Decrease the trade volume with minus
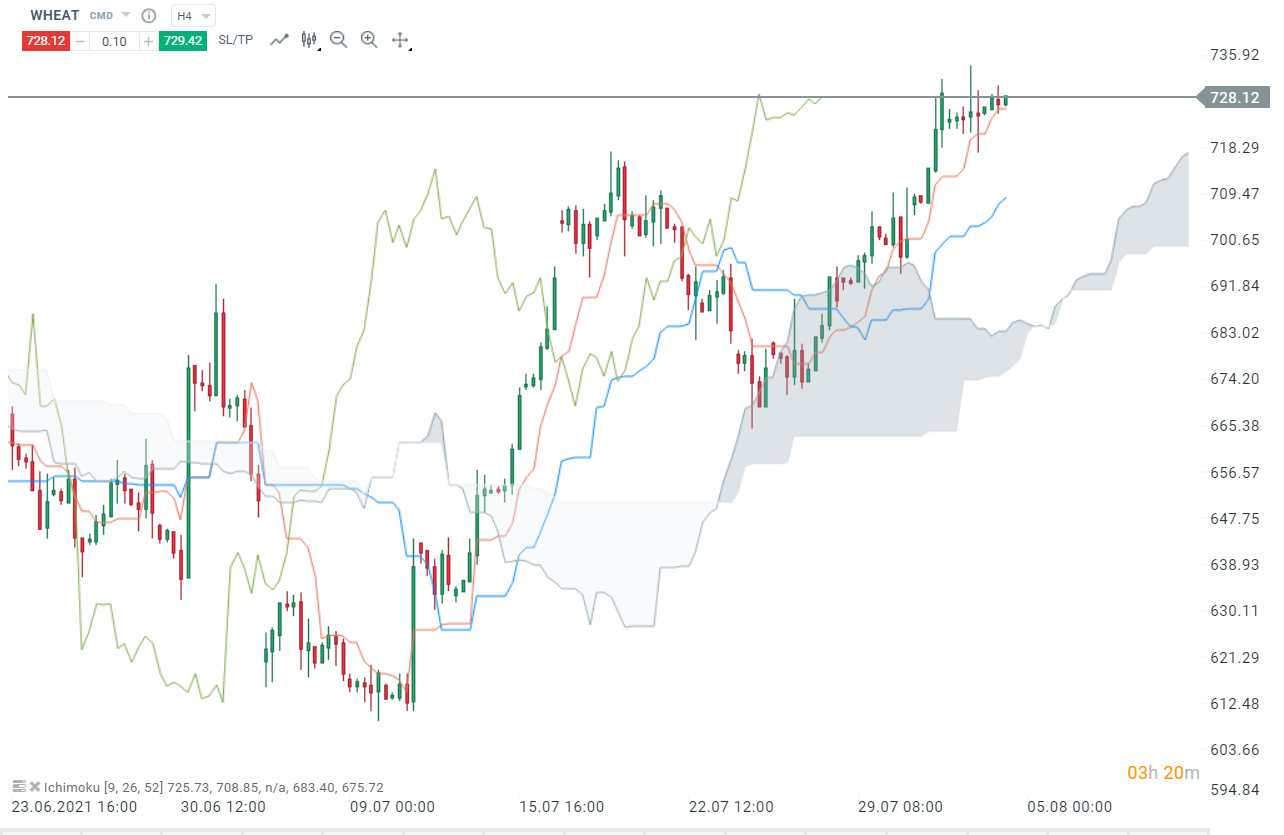Screen dimensions: 1284x835 [x=80, y=41]
